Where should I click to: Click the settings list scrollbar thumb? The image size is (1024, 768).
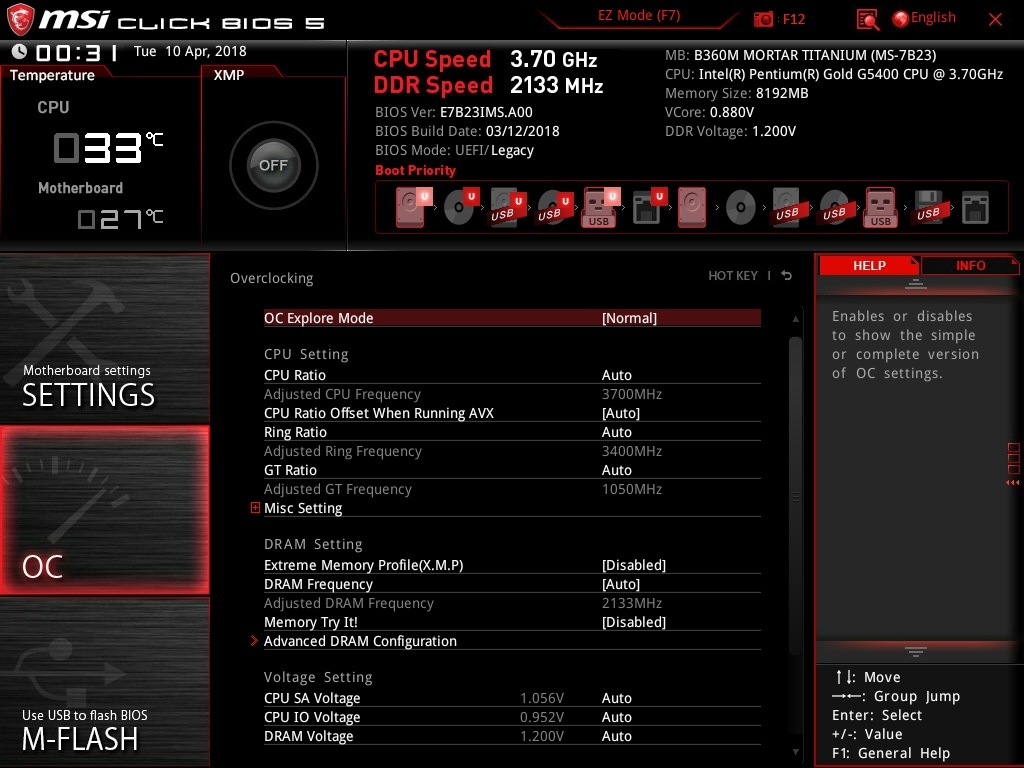click(x=795, y=496)
